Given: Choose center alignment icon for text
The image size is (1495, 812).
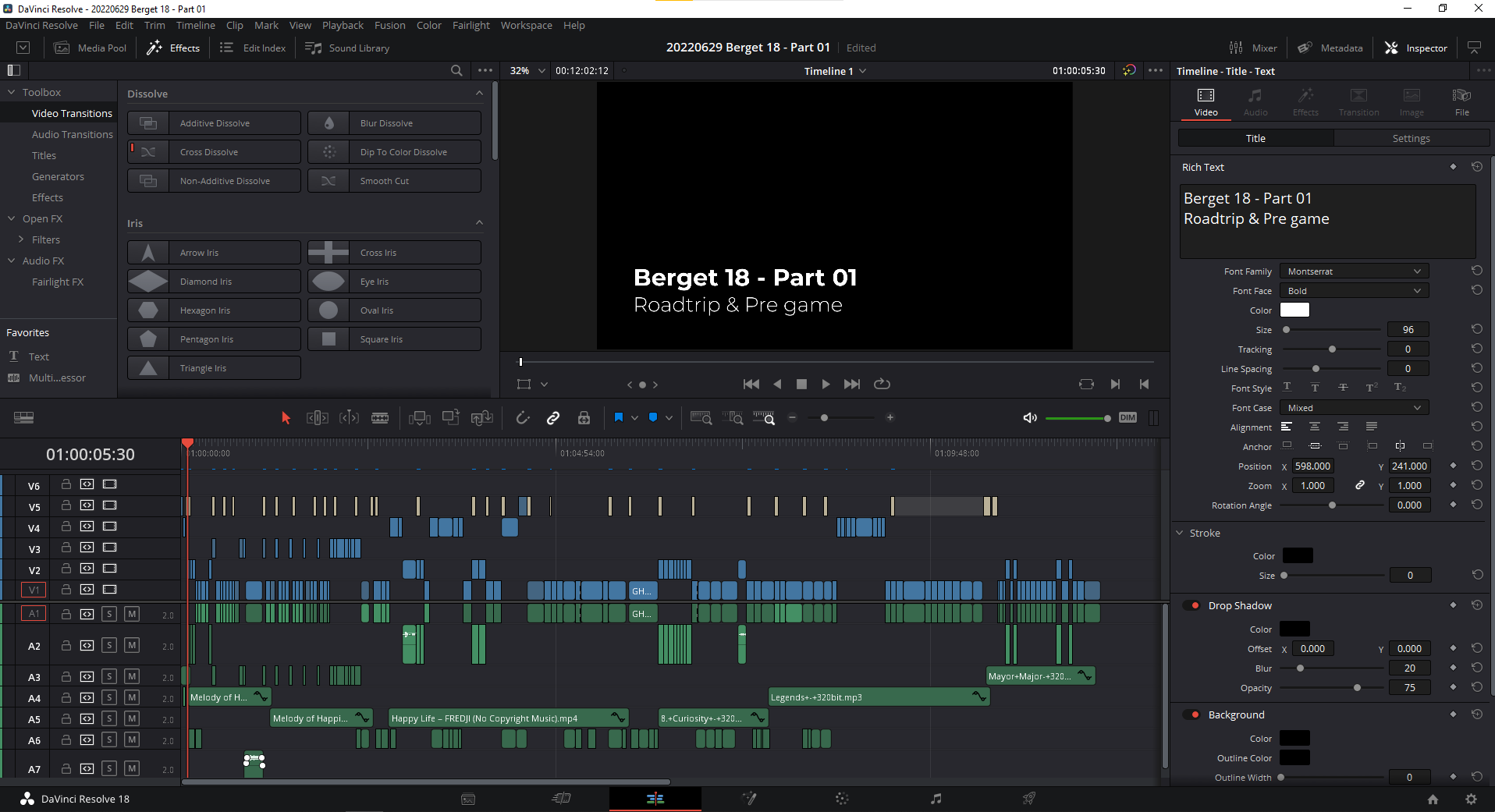Looking at the screenshot, I should pos(1315,427).
